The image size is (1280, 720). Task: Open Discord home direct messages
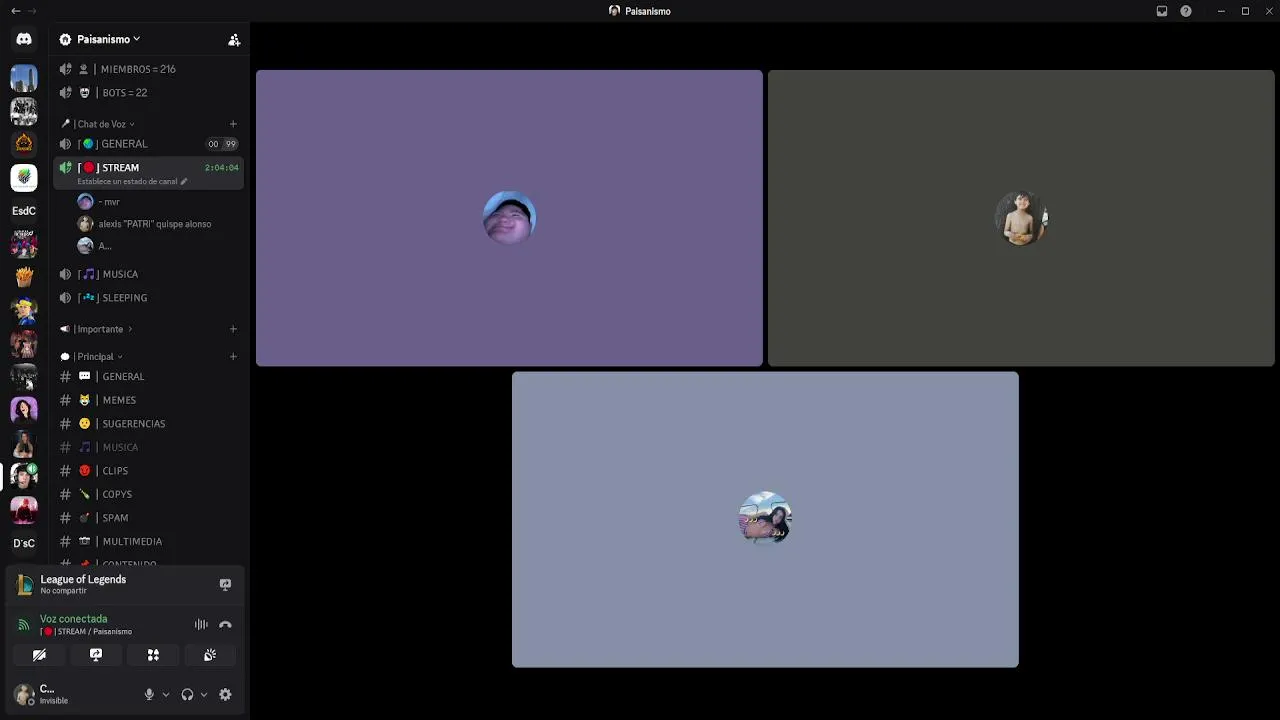24,39
